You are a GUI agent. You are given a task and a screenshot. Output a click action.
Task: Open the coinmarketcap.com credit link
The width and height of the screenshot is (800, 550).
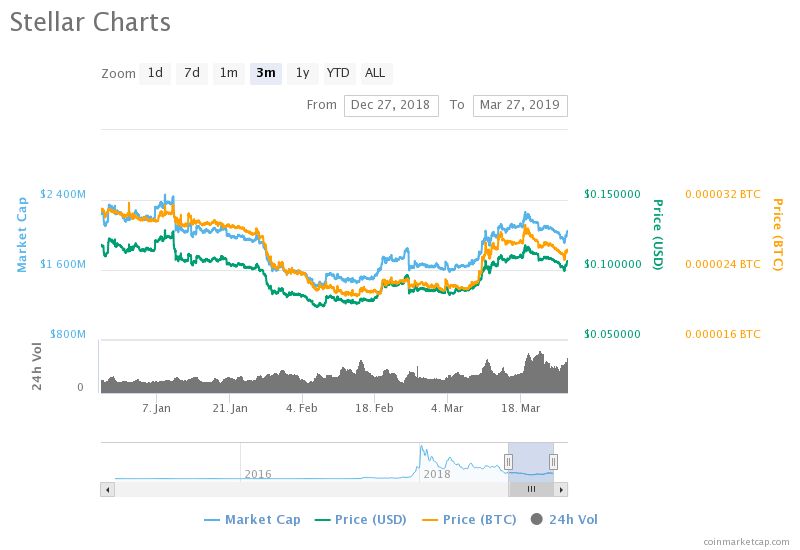(x=746, y=542)
